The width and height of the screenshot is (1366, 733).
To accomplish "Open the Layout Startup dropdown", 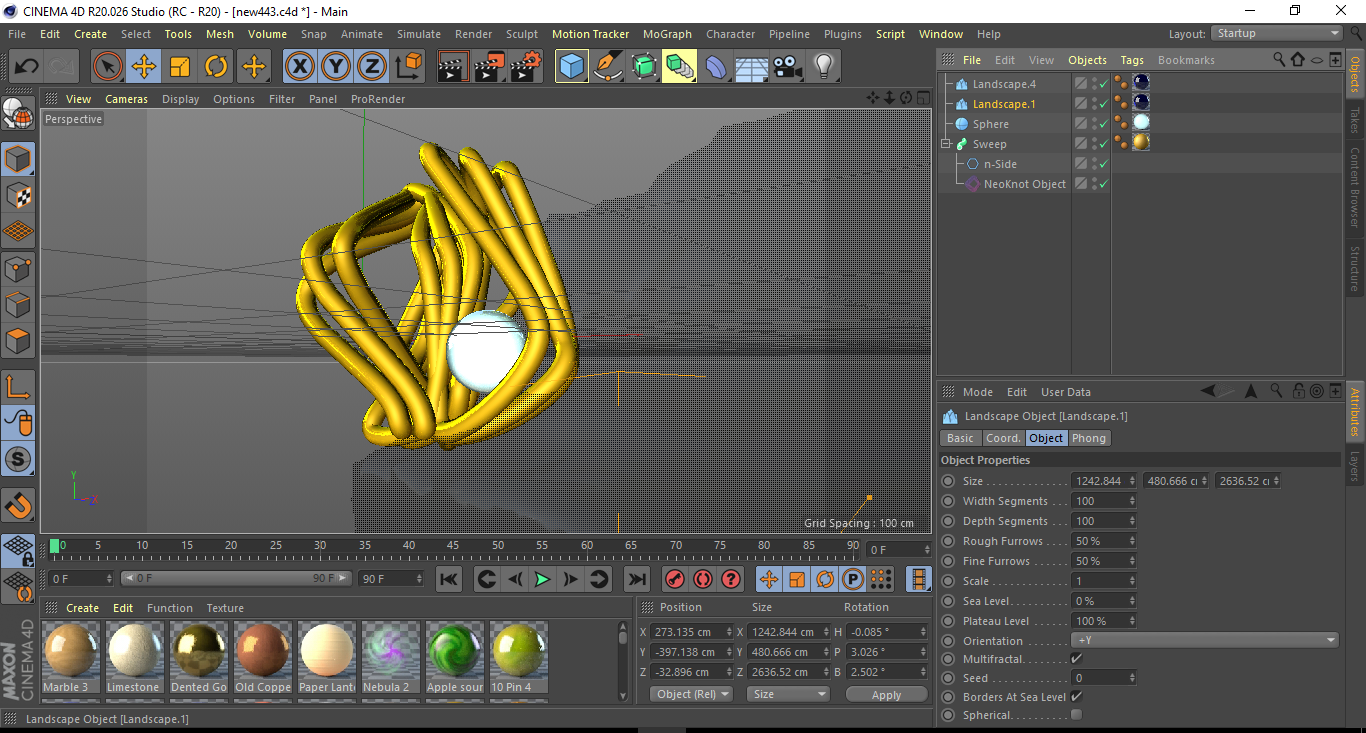I will click(x=1277, y=33).
